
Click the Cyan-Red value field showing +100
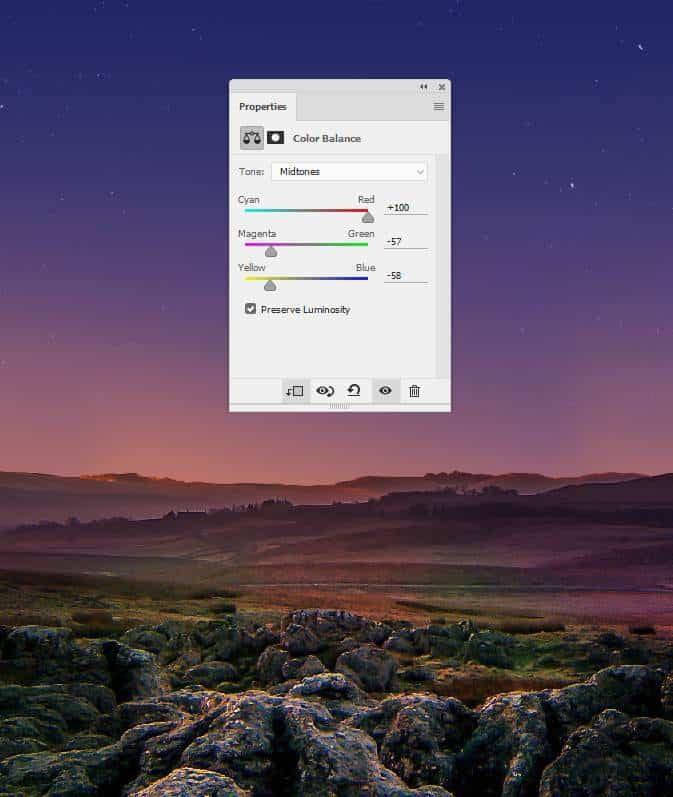click(406, 207)
